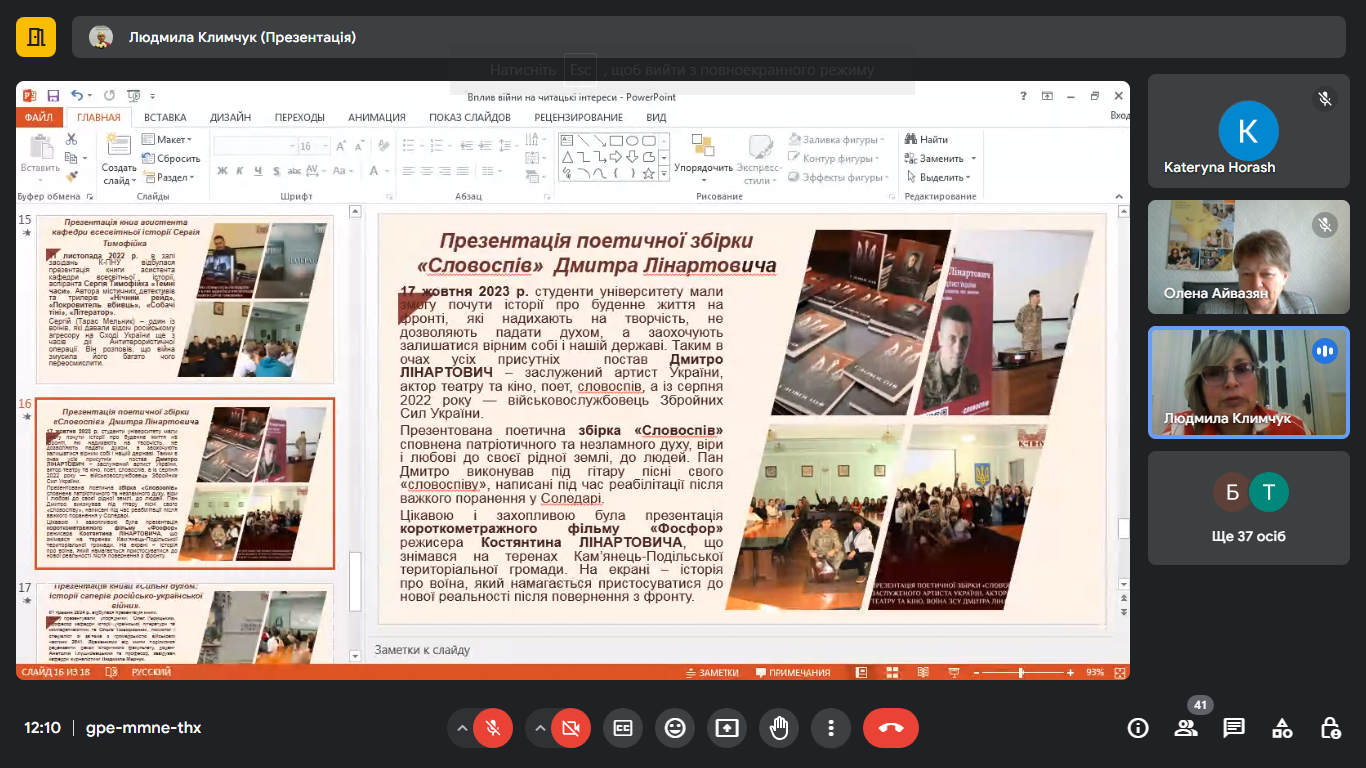This screenshot has width=1366, height=768.
Task: Click the 'Ще 37 осіб' participants tile
Action: (x=1248, y=509)
